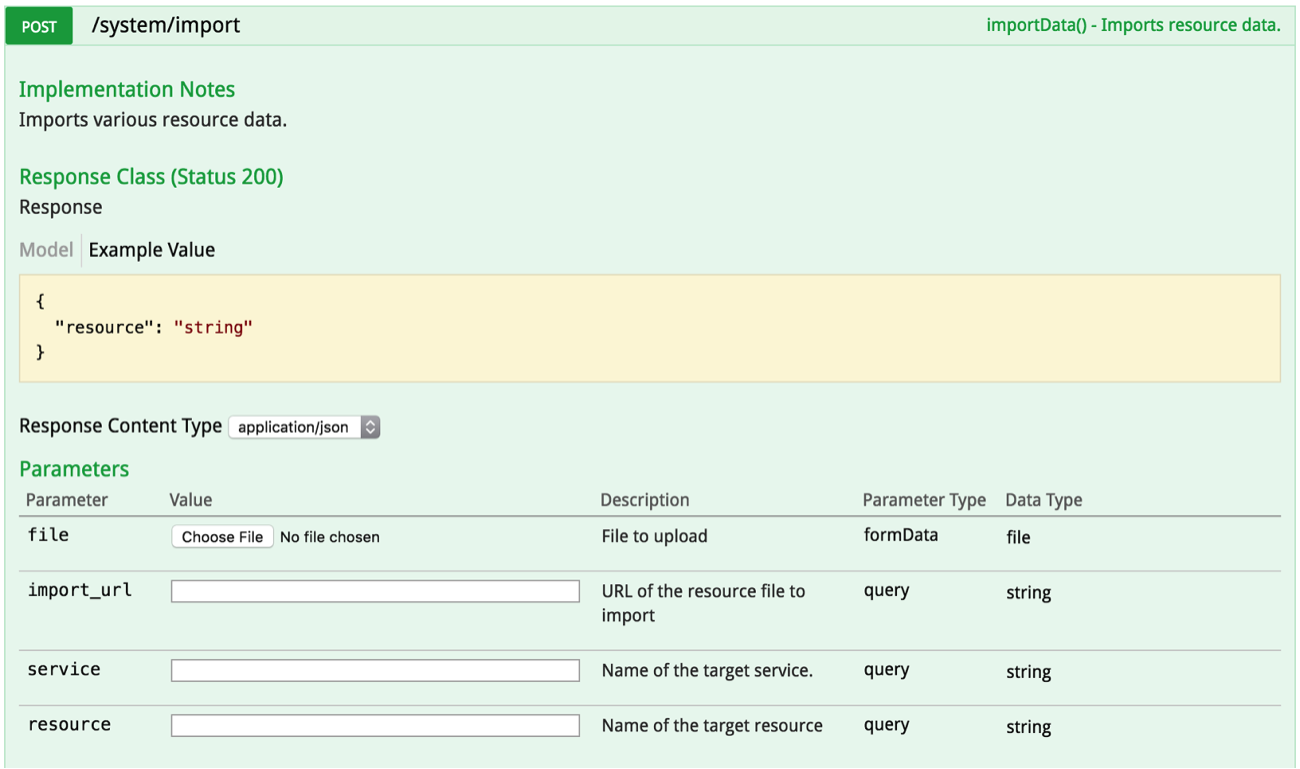Click the importData() operation link
1300x769 pixels.
pos(1134,24)
